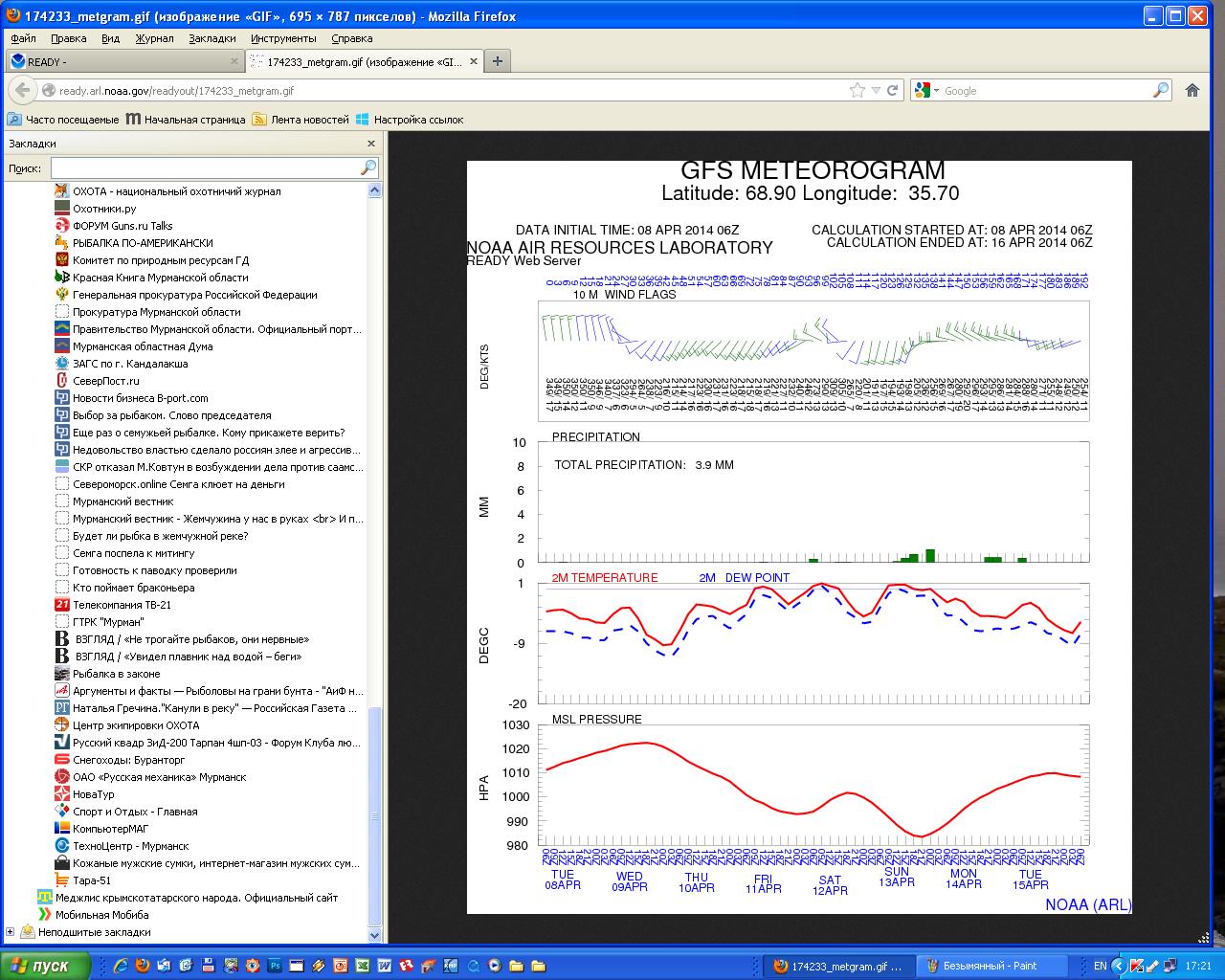The image size is (1225, 980).
Task: Open the Закладки menu in menu bar
Action: coord(212,38)
